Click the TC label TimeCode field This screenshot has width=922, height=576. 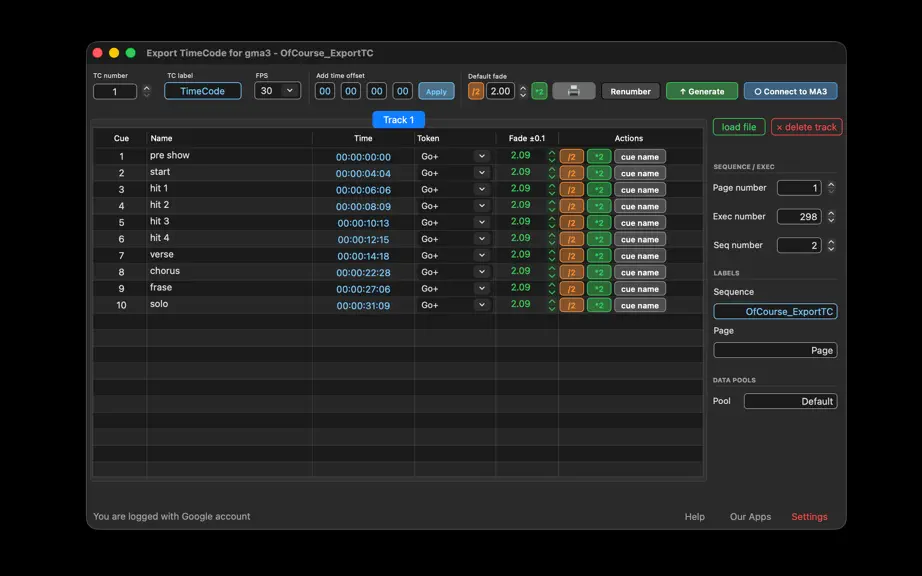click(x=203, y=91)
